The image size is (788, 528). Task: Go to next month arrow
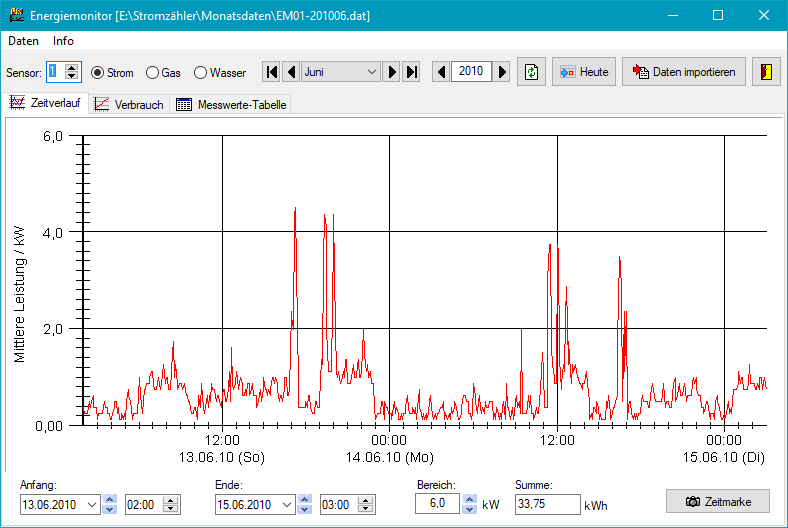pos(392,72)
